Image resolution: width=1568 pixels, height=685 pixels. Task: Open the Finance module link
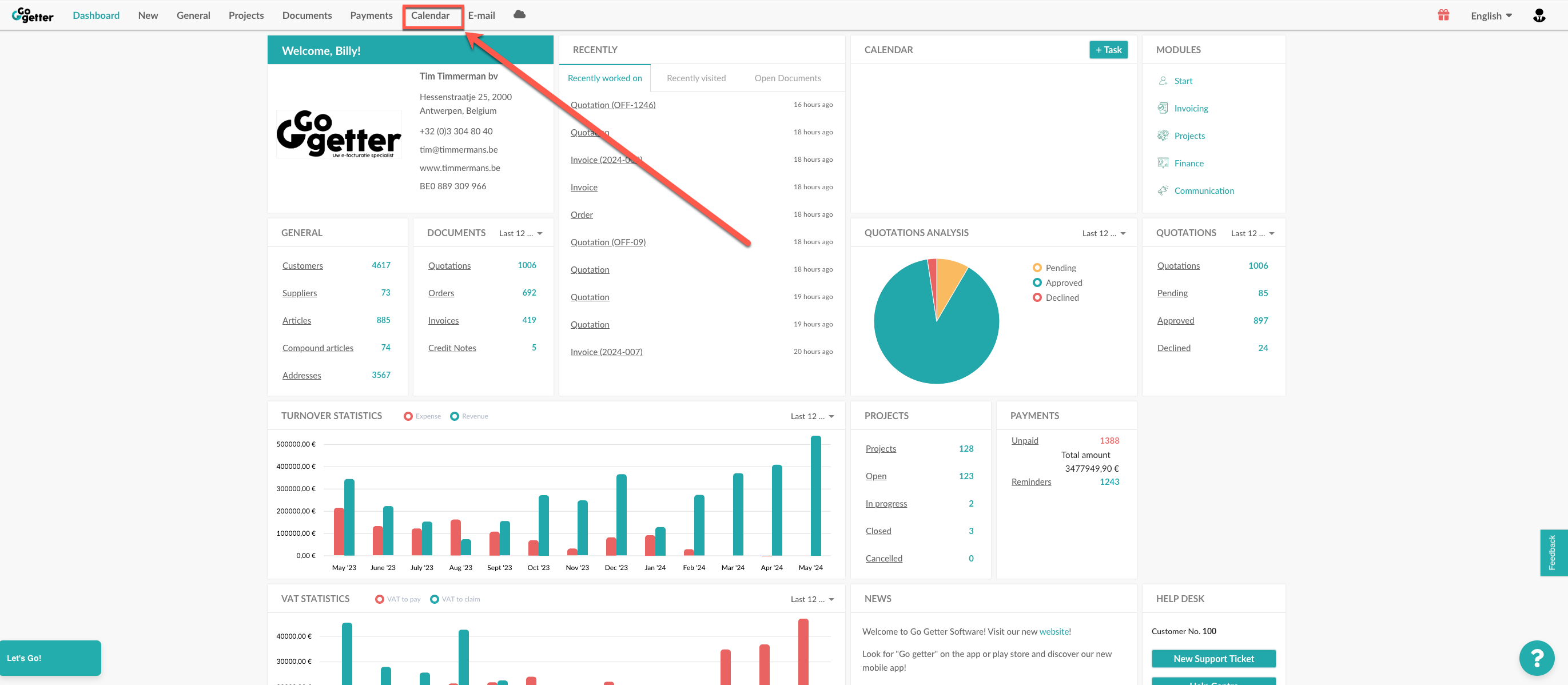click(x=1188, y=163)
